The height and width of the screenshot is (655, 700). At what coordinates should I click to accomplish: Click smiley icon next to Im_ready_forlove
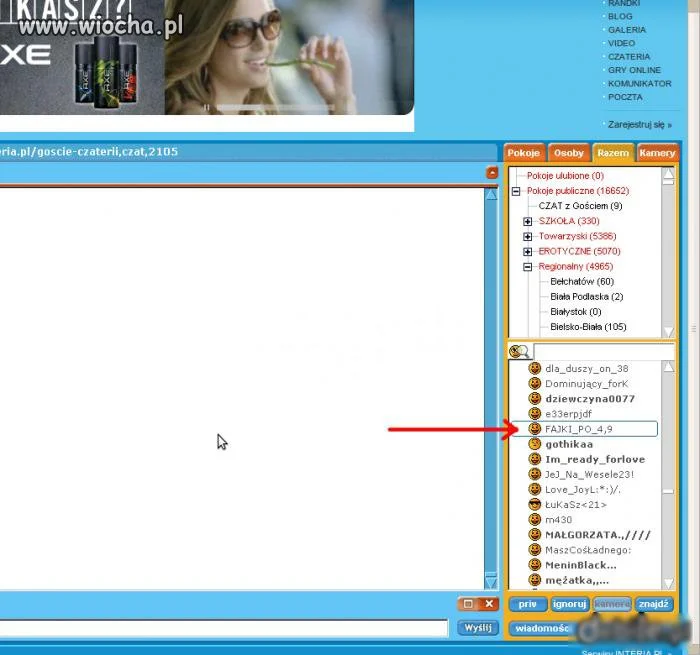534,459
